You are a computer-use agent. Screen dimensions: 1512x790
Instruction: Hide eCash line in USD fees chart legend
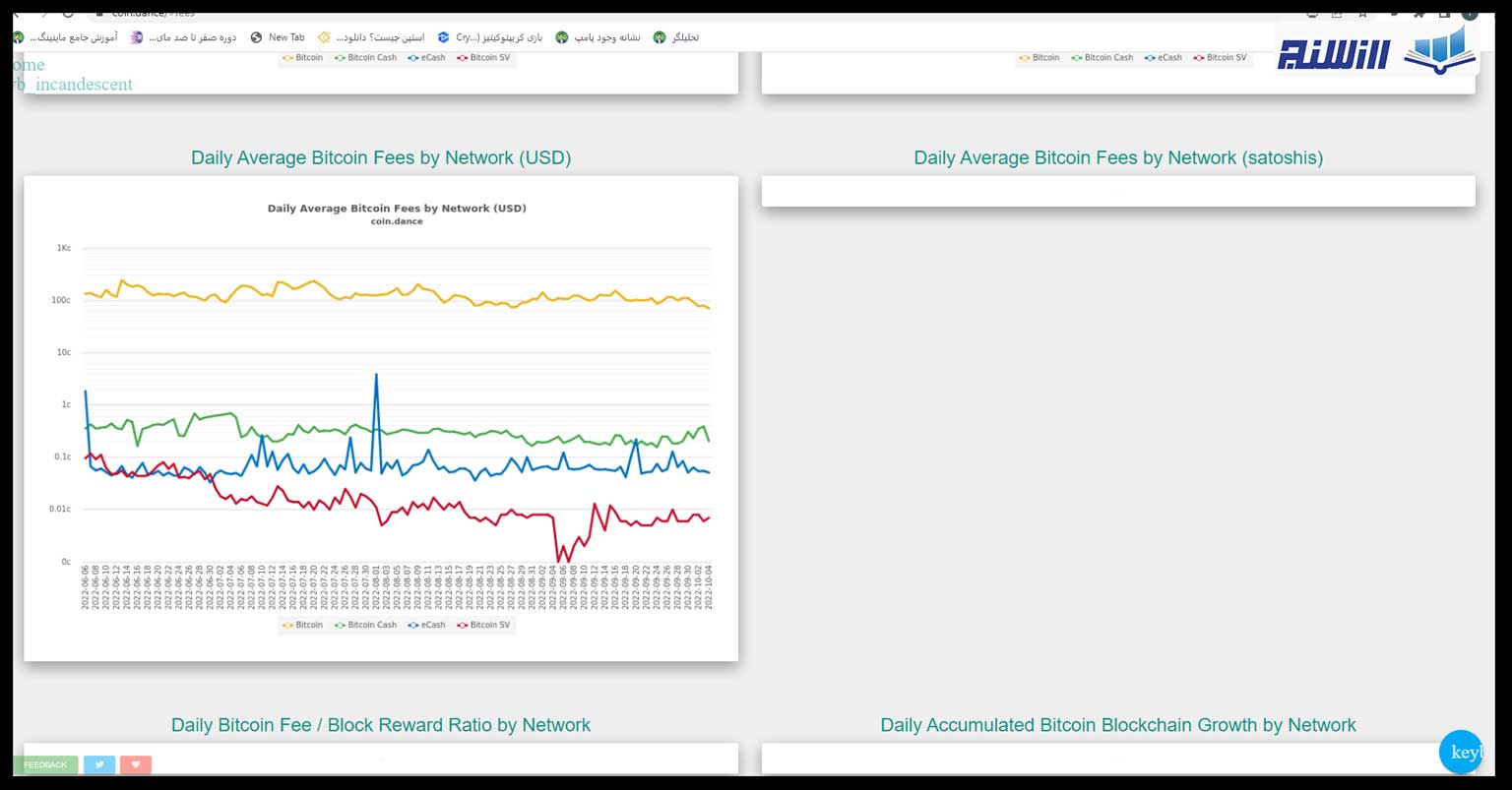[426, 625]
